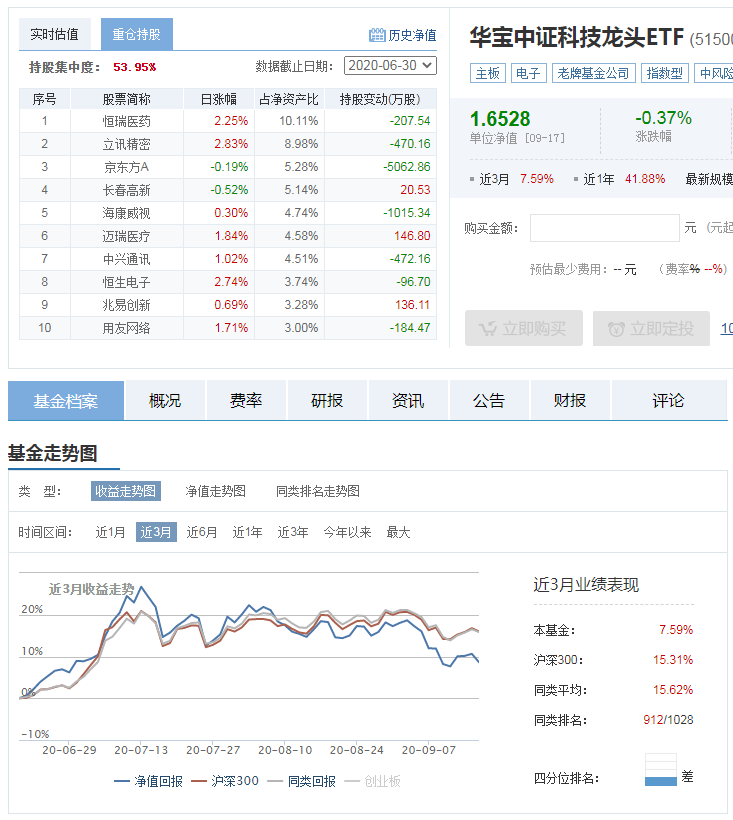Screen dimensions: 733x820
Task: Choose 同类排名走势图 chart type
Action: coord(318,491)
